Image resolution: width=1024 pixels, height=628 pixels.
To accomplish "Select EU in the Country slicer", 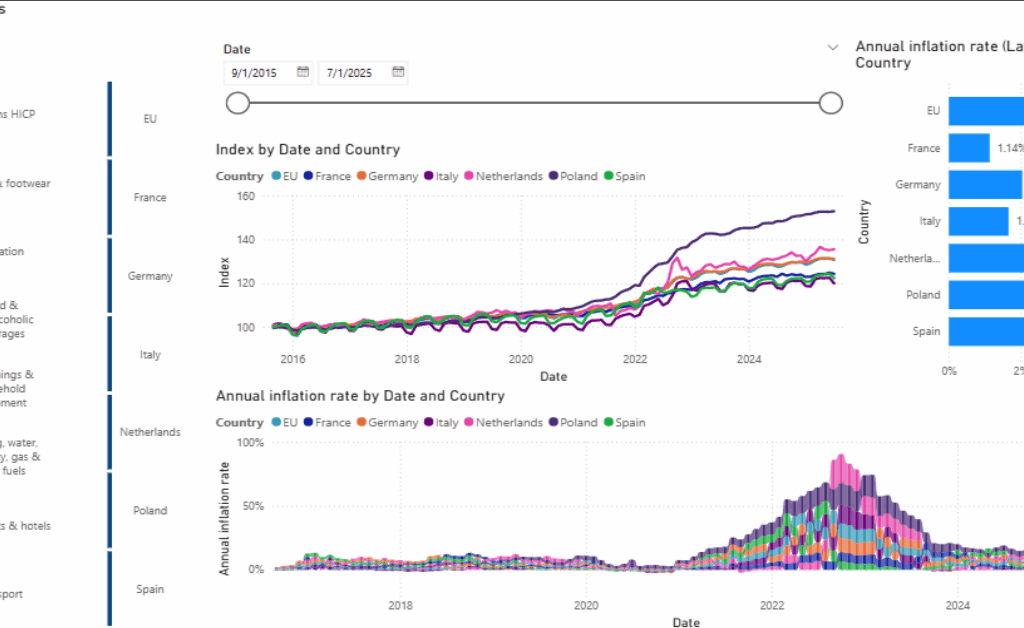I will (149, 118).
